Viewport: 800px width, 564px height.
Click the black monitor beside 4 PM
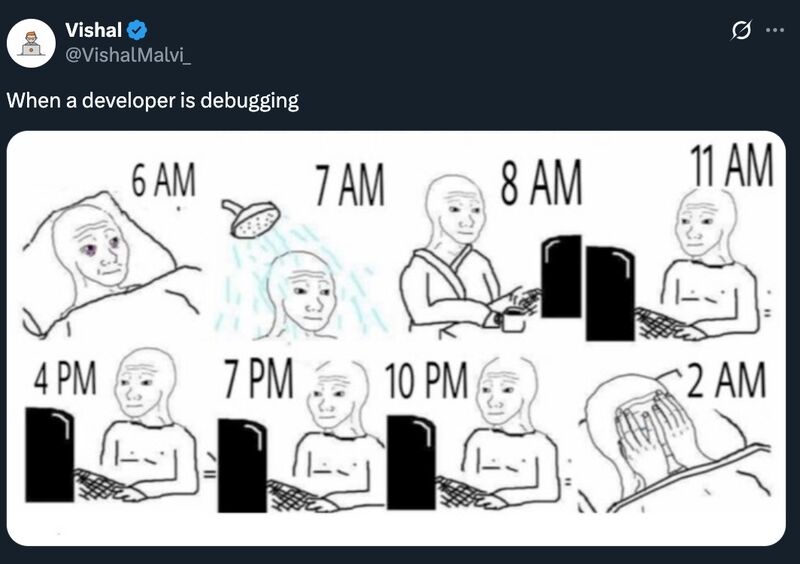(x=50, y=454)
